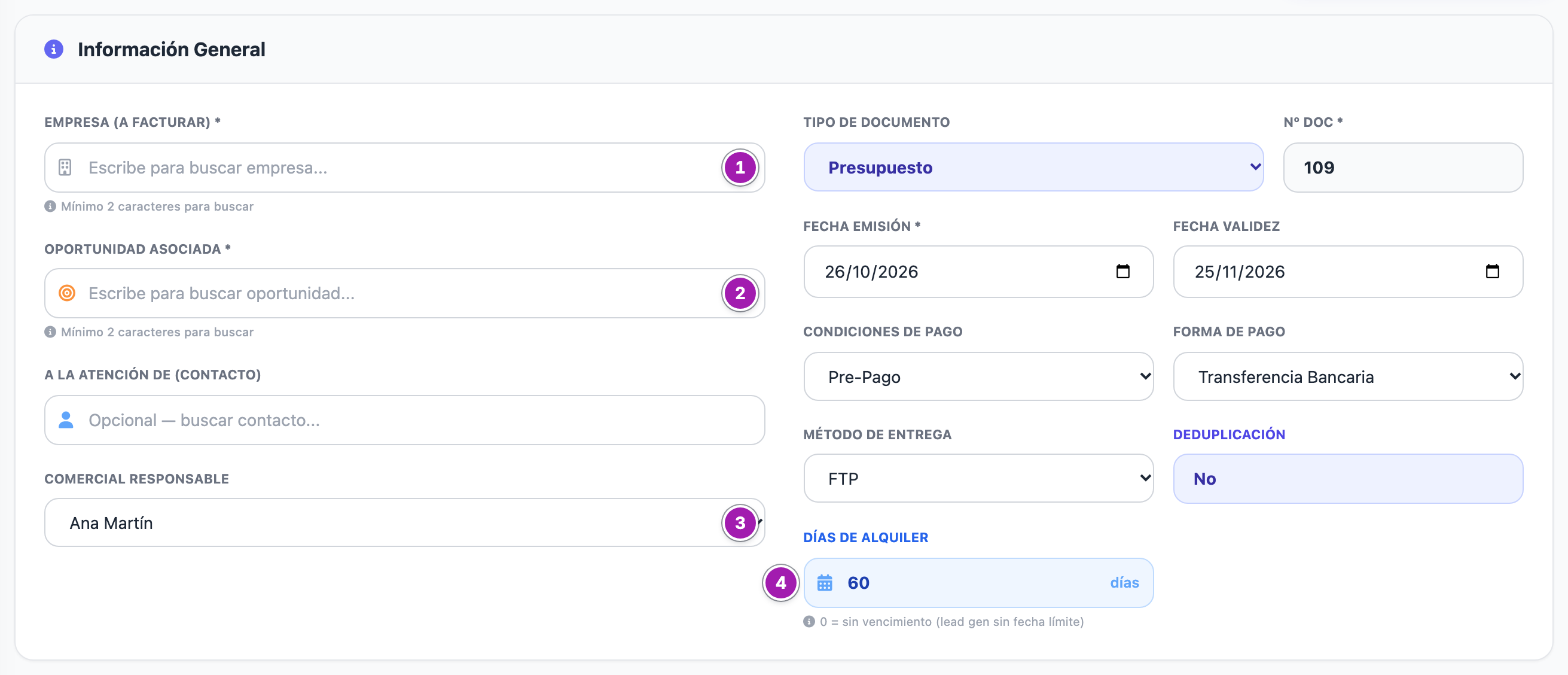Image resolution: width=1568 pixels, height=675 pixels.
Task: Click the 'EMPRESA (A FACTURAR) *' label
Action: click(132, 122)
